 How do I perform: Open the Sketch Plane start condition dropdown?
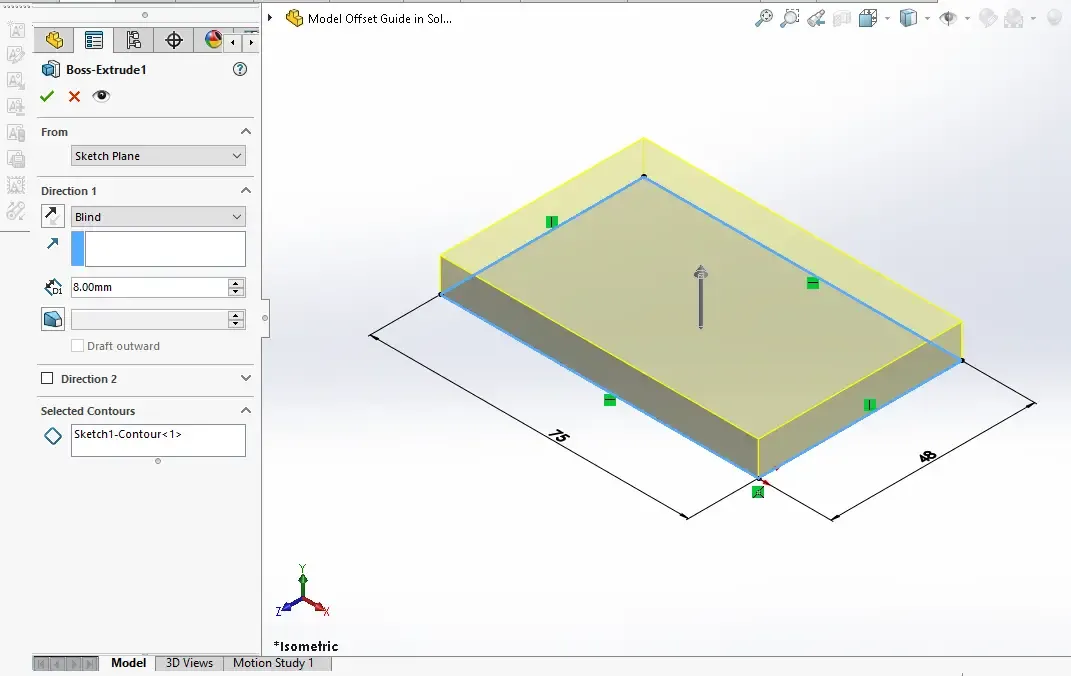[x=158, y=156]
